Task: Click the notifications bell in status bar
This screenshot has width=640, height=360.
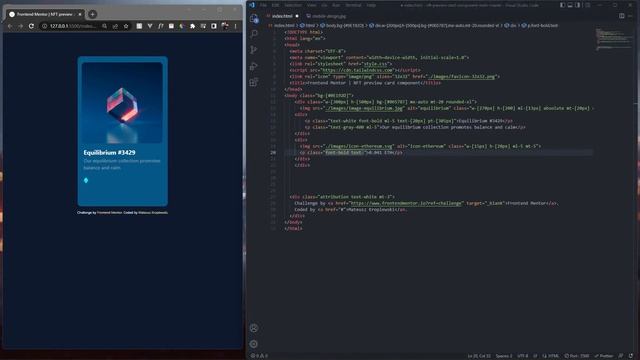Action: click(631, 356)
